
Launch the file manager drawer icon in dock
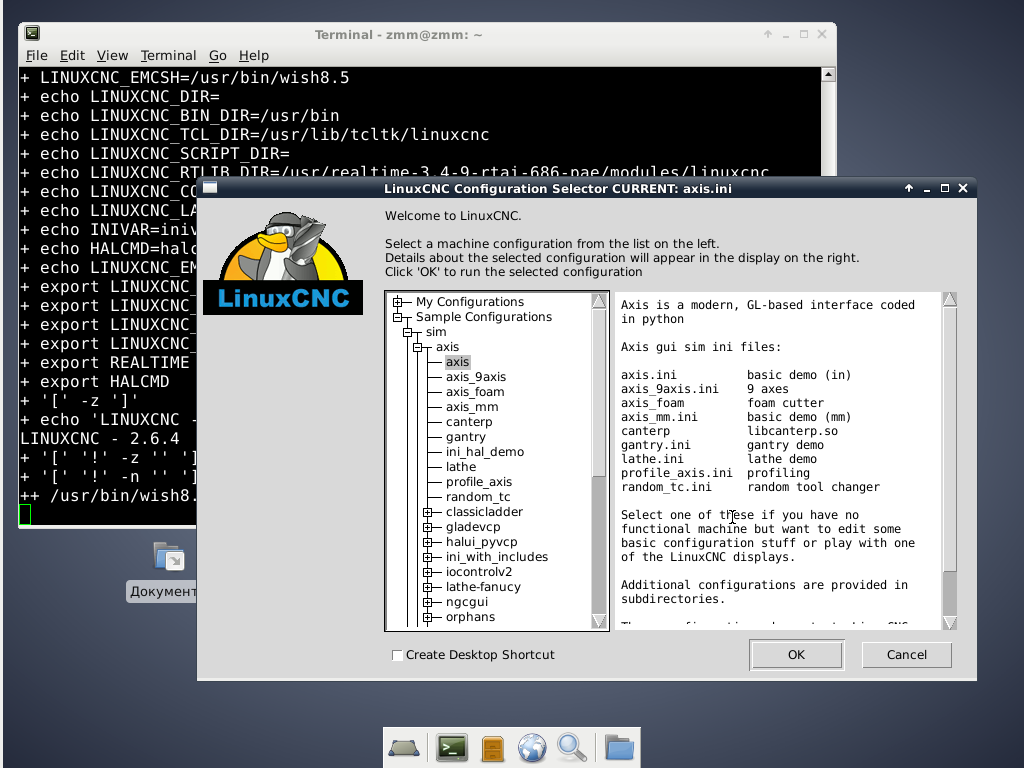pyautogui.click(x=492, y=748)
